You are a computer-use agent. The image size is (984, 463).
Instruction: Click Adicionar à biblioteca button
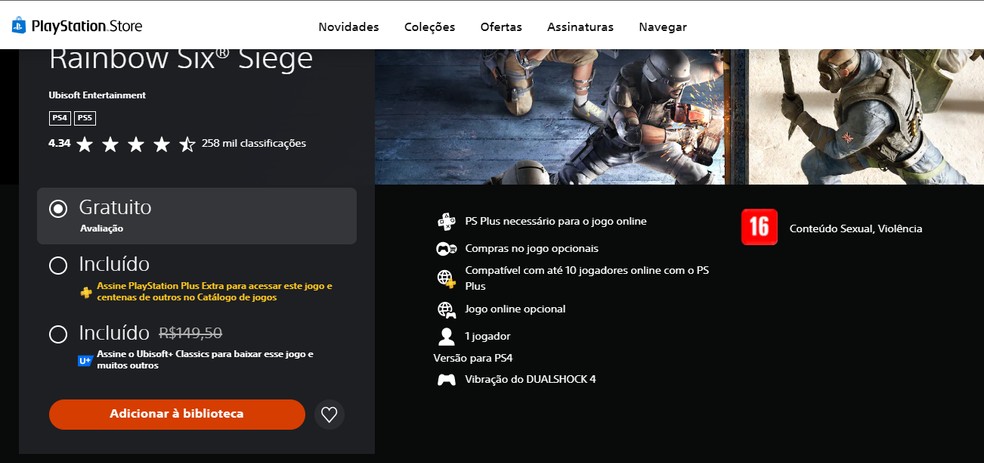[177, 415]
